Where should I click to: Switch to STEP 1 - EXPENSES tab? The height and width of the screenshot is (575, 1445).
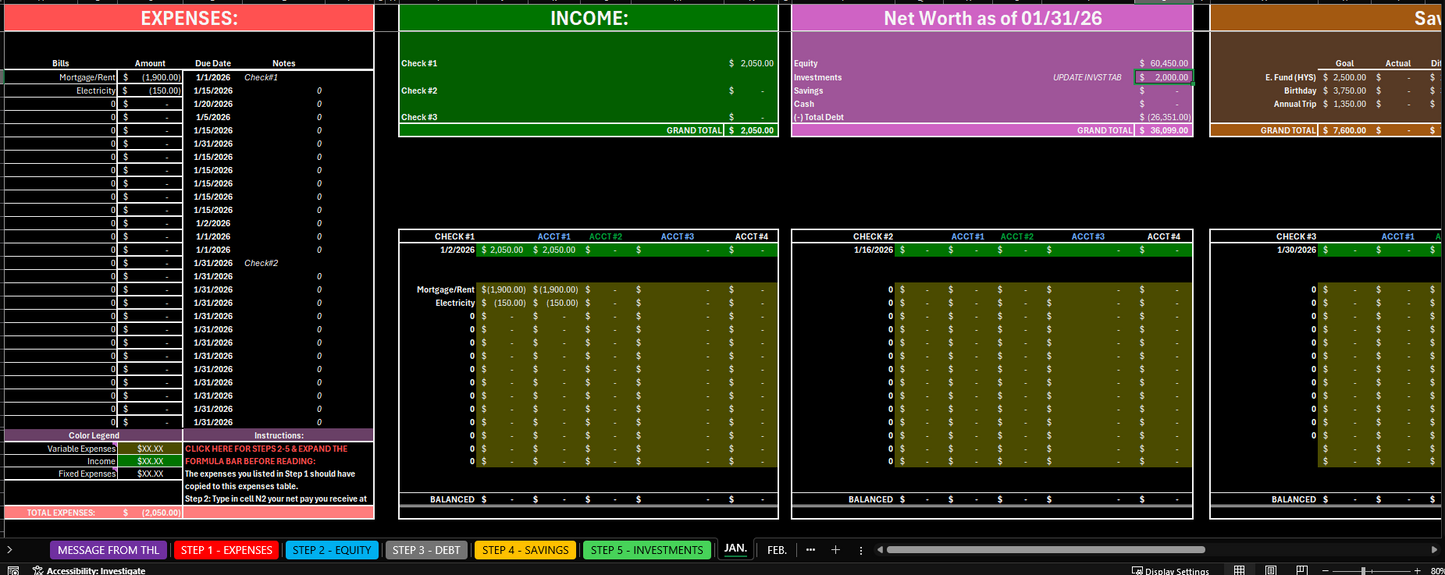226,550
